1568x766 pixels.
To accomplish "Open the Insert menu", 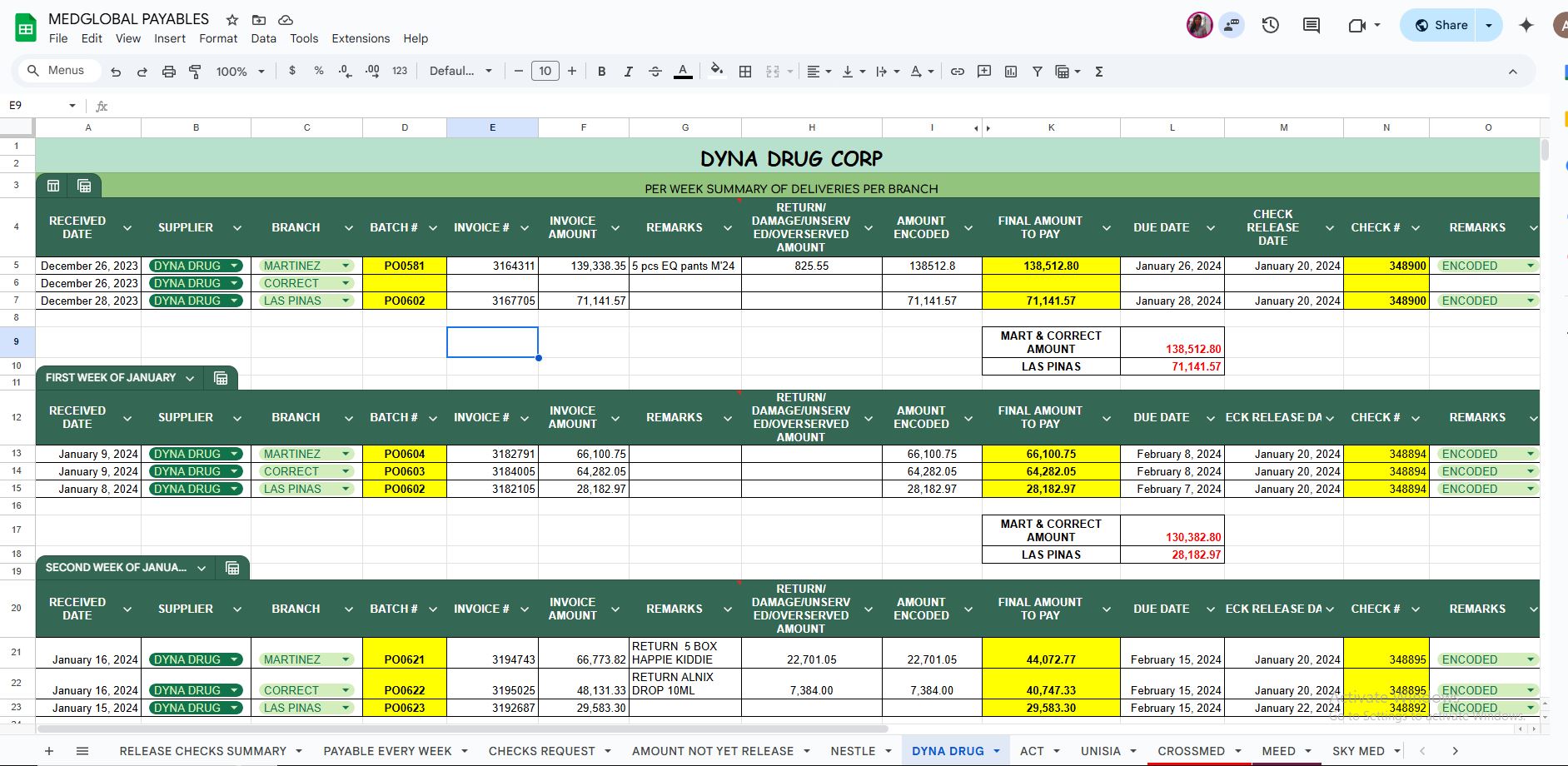I will tap(170, 38).
